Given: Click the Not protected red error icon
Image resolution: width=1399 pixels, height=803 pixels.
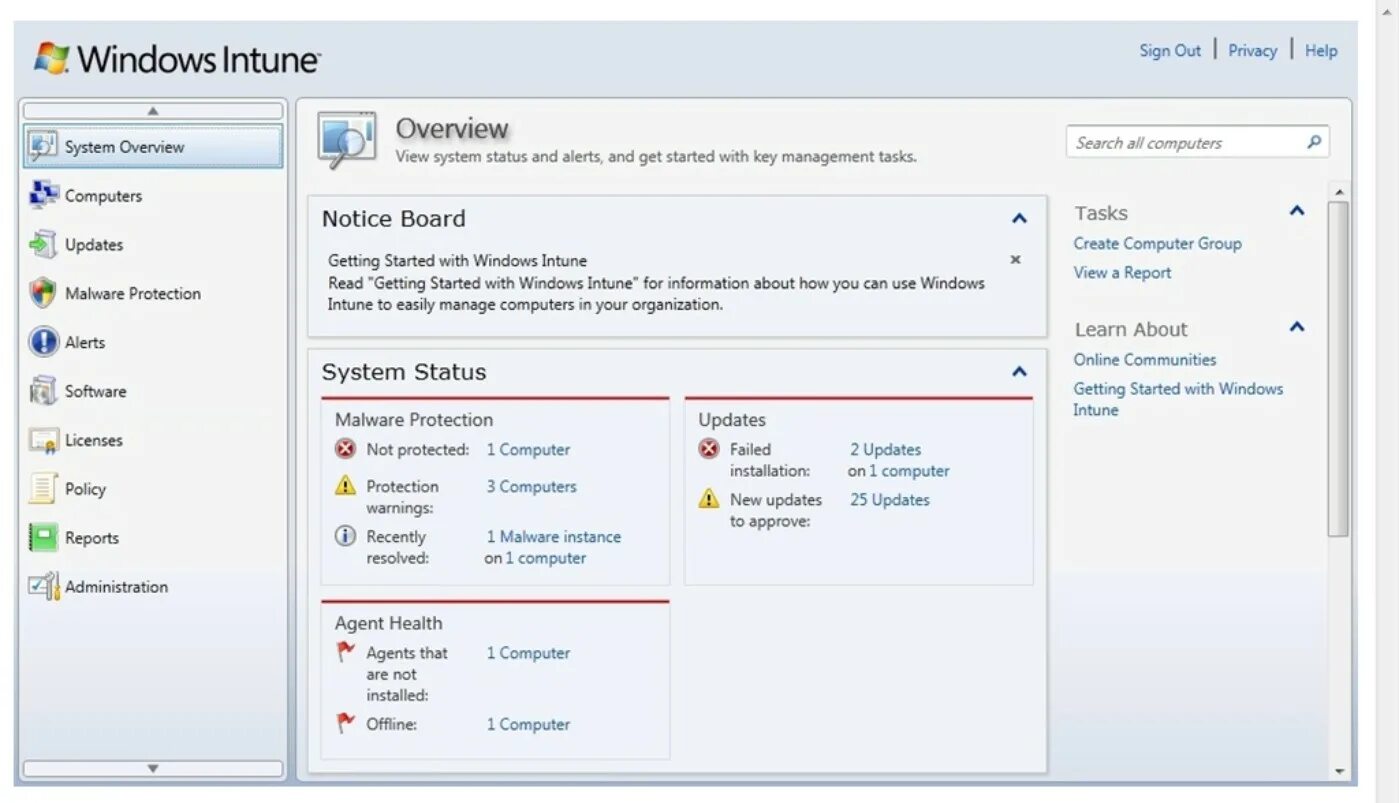Looking at the screenshot, I should pos(345,449).
